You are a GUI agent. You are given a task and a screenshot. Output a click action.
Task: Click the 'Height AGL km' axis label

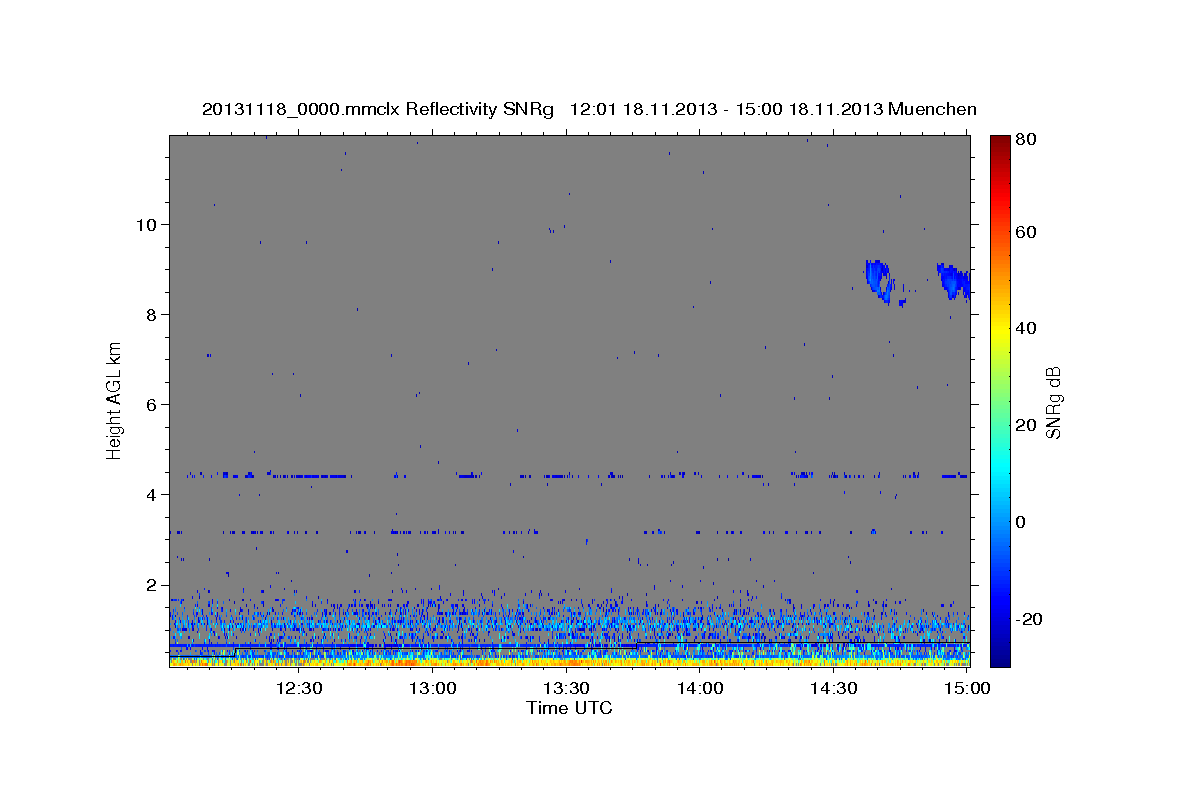(x=115, y=400)
